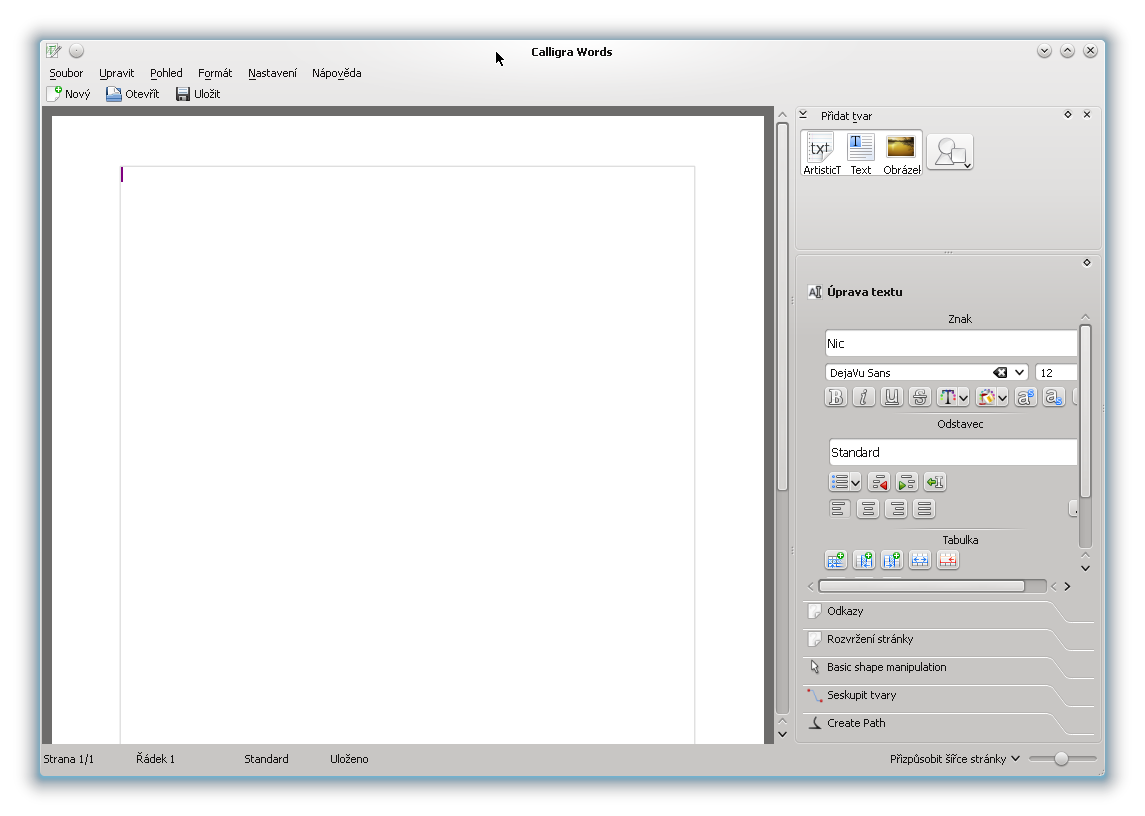Toggle superscript formatting
The width and height of the screenshot is (1145, 816).
1025,397
